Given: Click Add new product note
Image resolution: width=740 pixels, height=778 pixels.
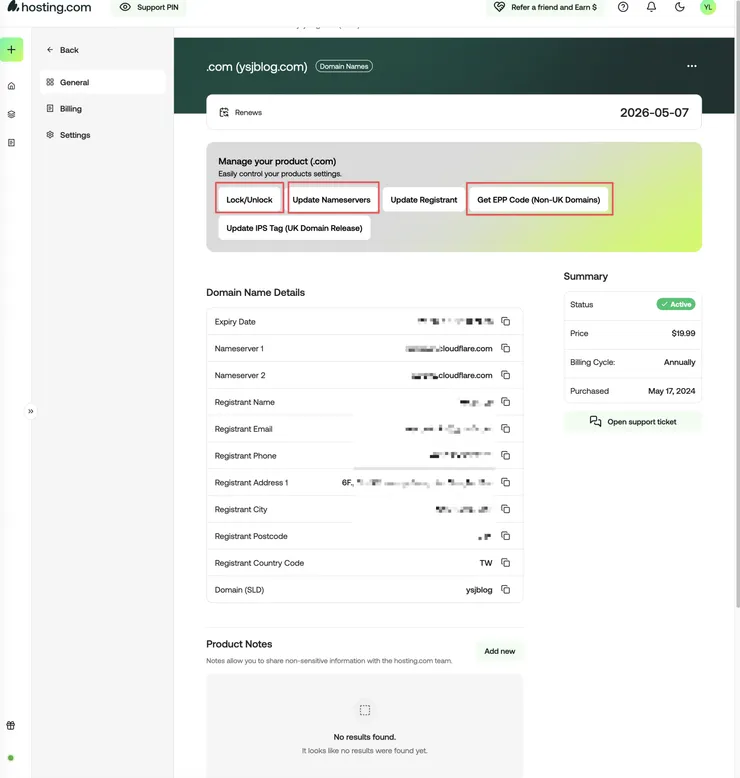Looking at the screenshot, I should [x=499, y=651].
